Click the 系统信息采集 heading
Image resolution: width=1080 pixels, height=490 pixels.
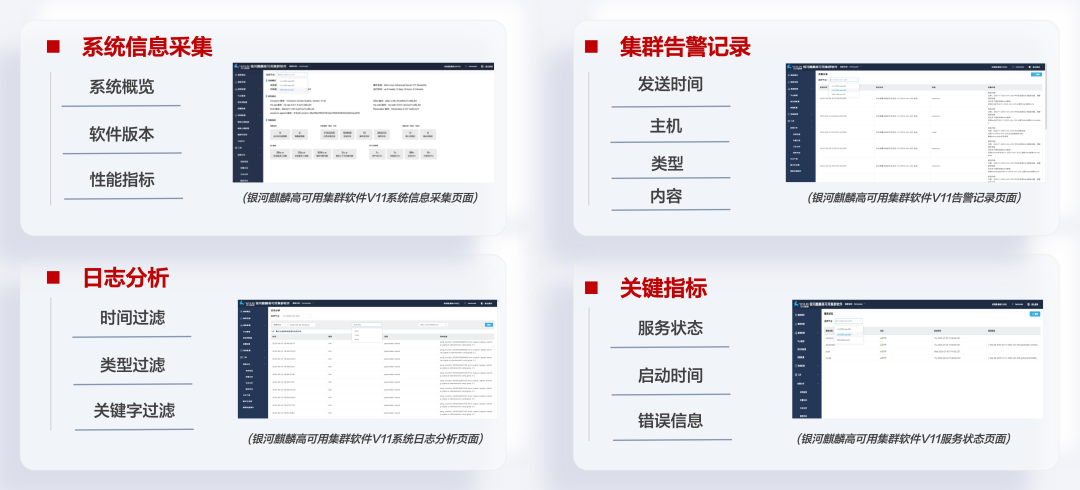pyautogui.click(x=147, y=47)
